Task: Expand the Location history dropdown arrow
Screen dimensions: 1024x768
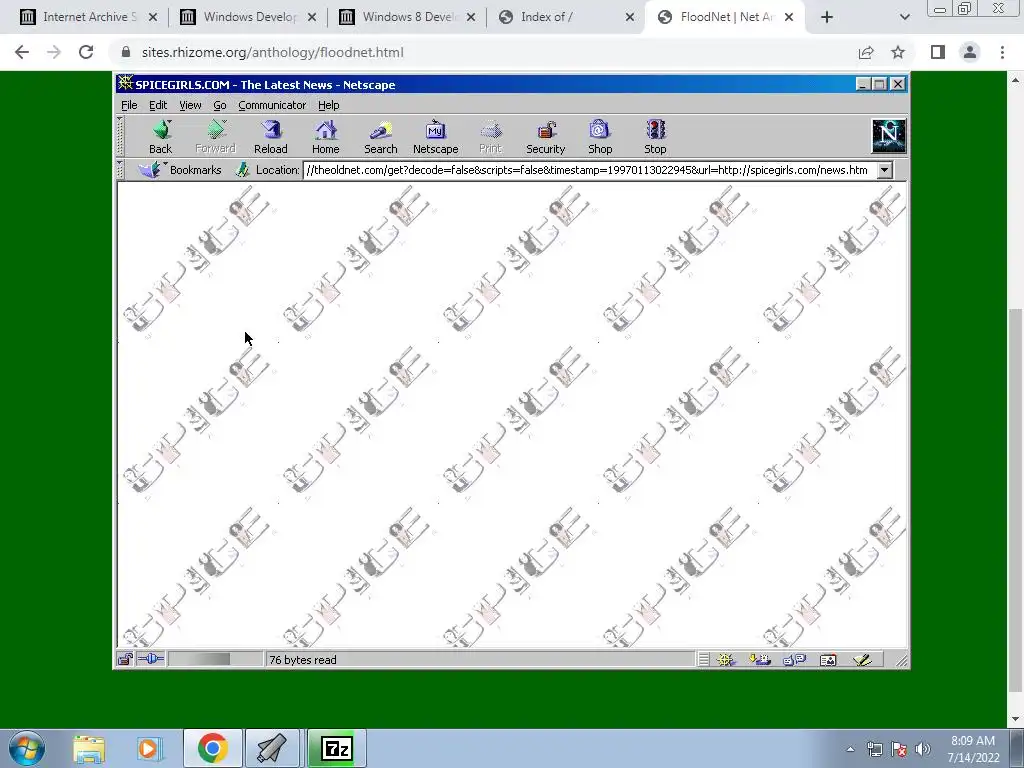Action: tap(884, 170)
